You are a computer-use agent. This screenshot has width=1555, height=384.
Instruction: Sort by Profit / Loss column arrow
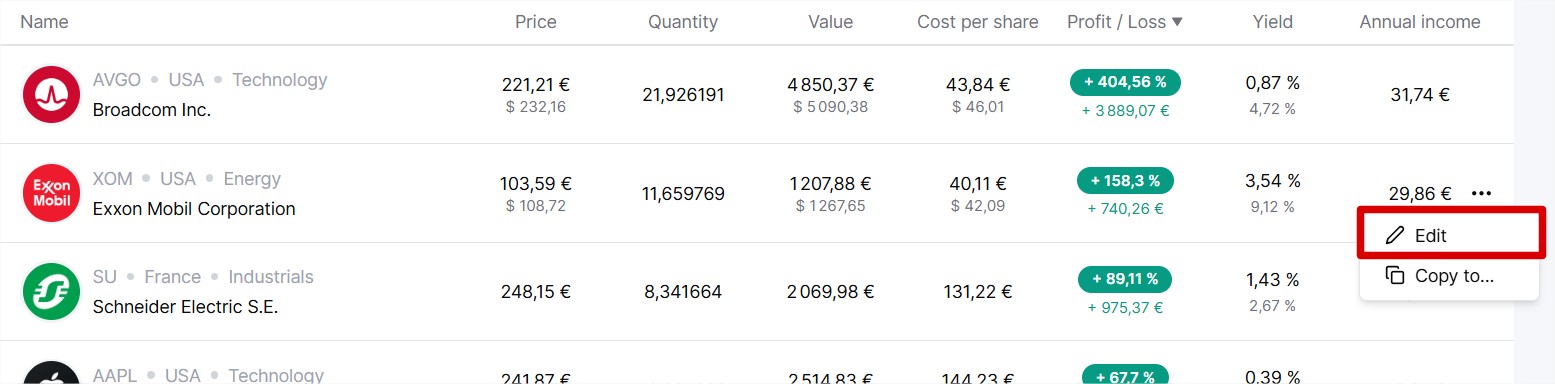1177,22
